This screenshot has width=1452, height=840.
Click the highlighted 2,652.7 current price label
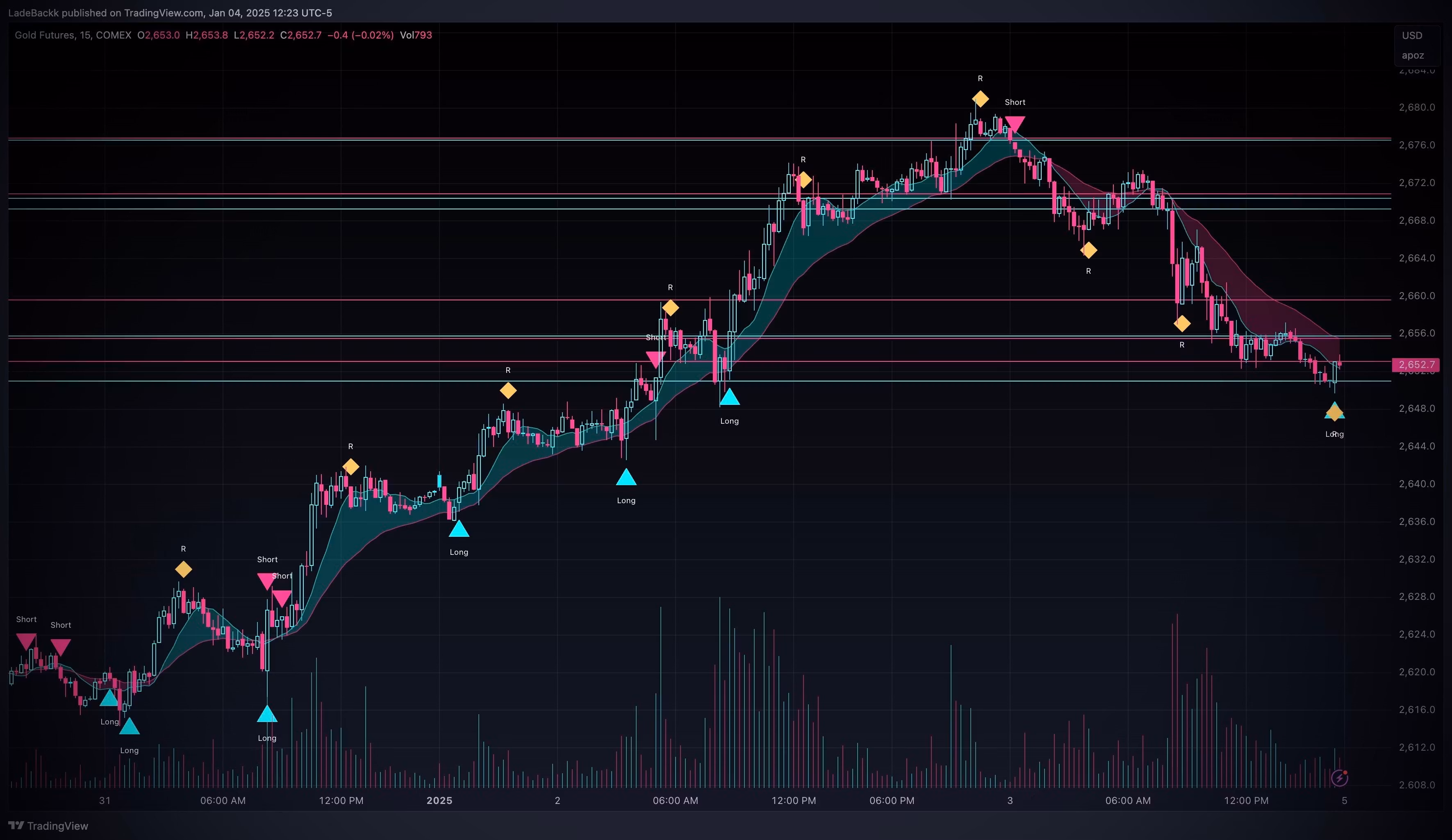pyautogui.click(x=1416, y=365)
